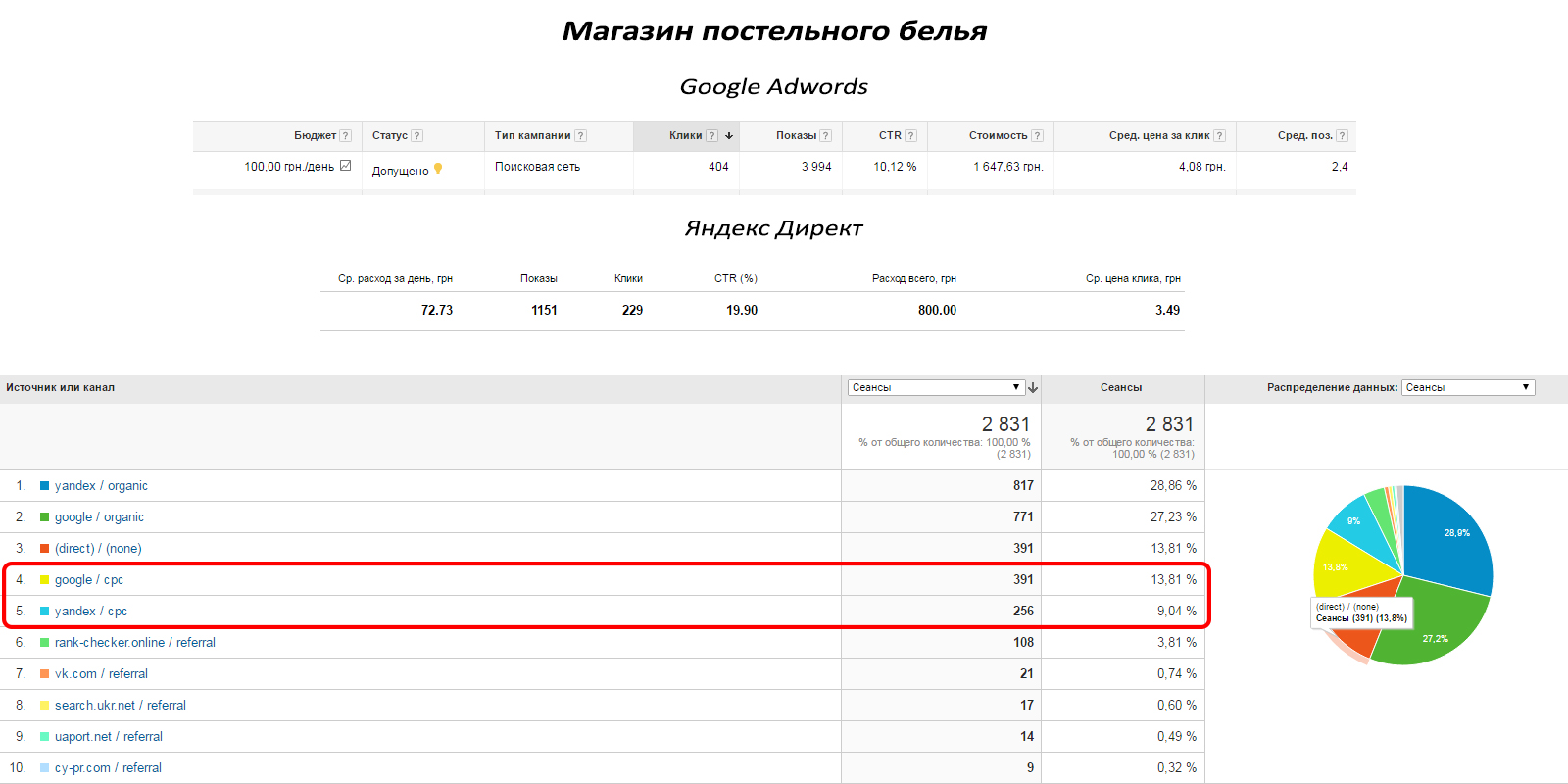Screen dimensions: 1568x784
Task: Click help icon next to Клики
Action: tap(711, 136)
